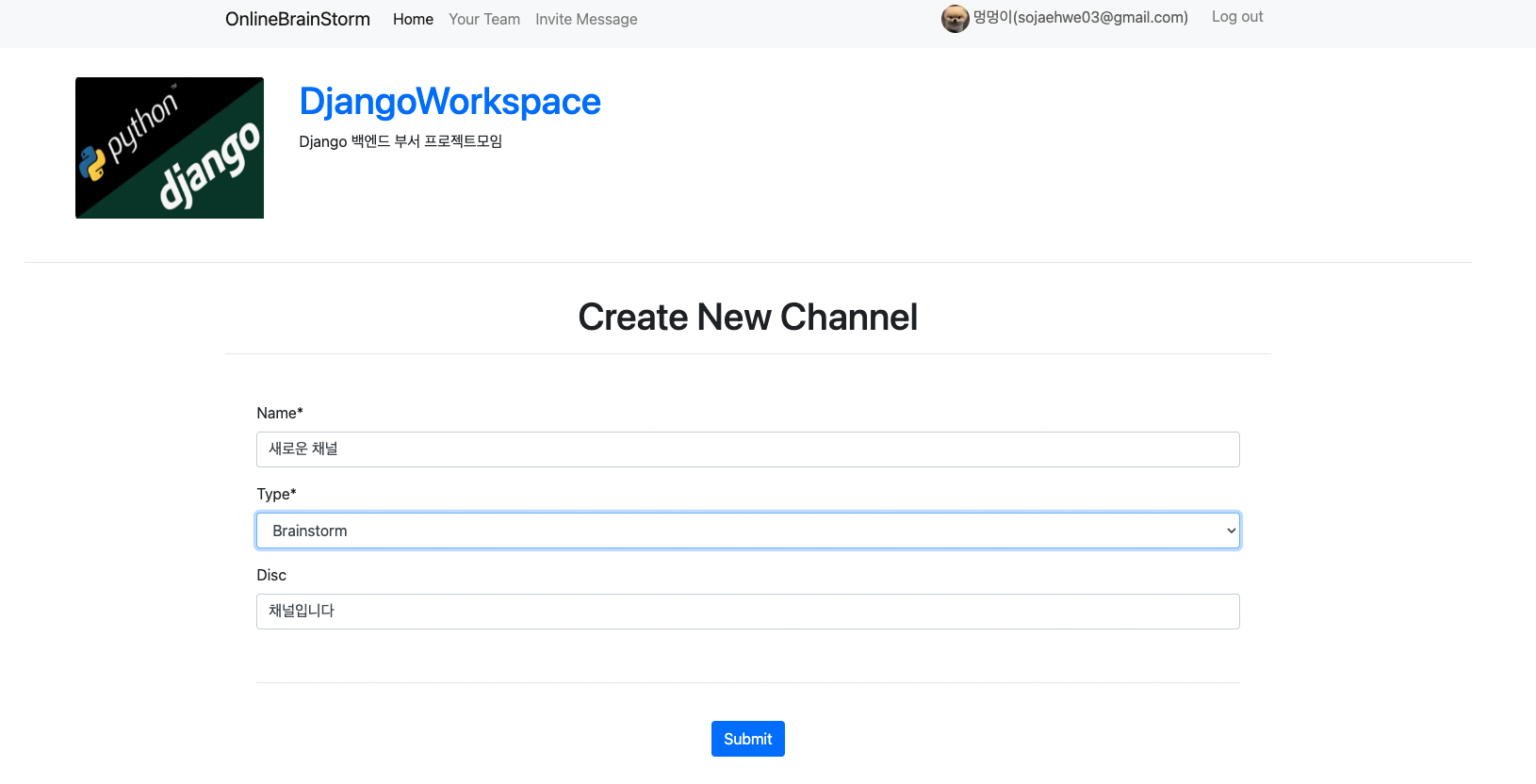Viewport: 1536px width, 784px height.
Task: Focus the Name input field
Action: point(748,449)
